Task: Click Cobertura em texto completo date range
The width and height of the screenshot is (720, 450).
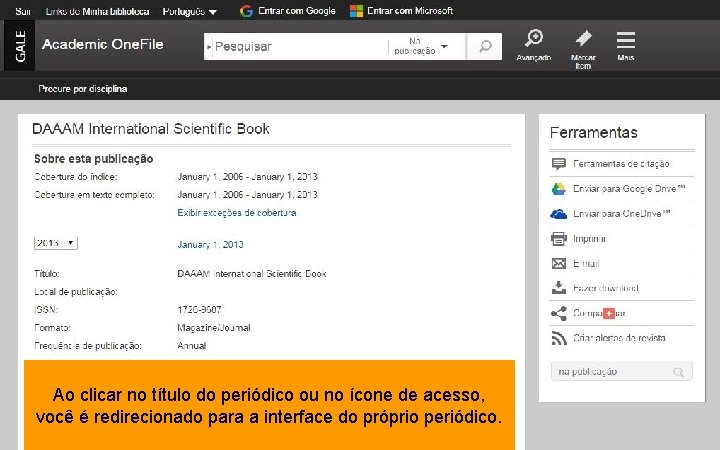Action: pyautogui.click(x=248, y=195)
